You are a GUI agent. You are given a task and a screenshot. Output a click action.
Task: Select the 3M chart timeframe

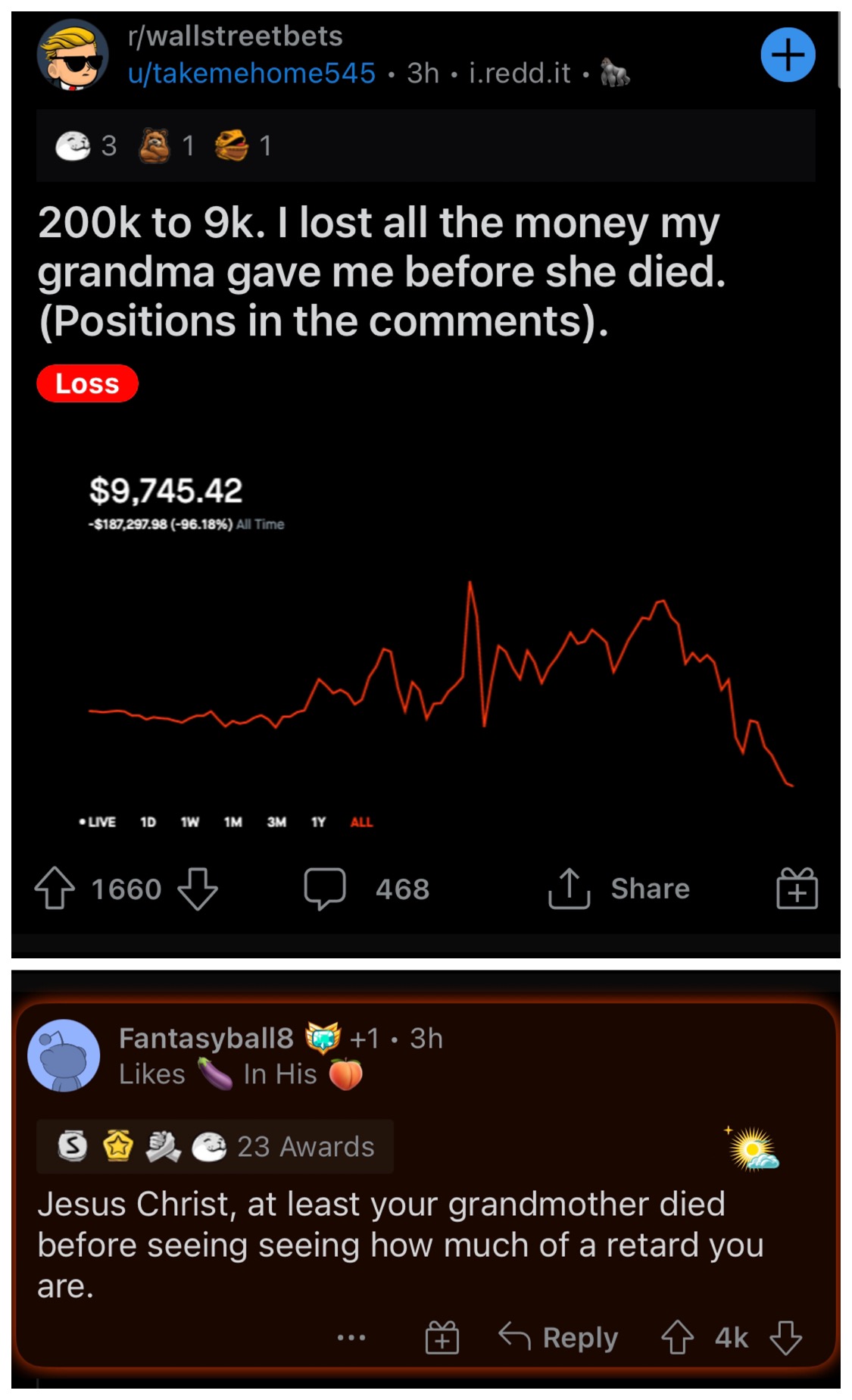276,822
